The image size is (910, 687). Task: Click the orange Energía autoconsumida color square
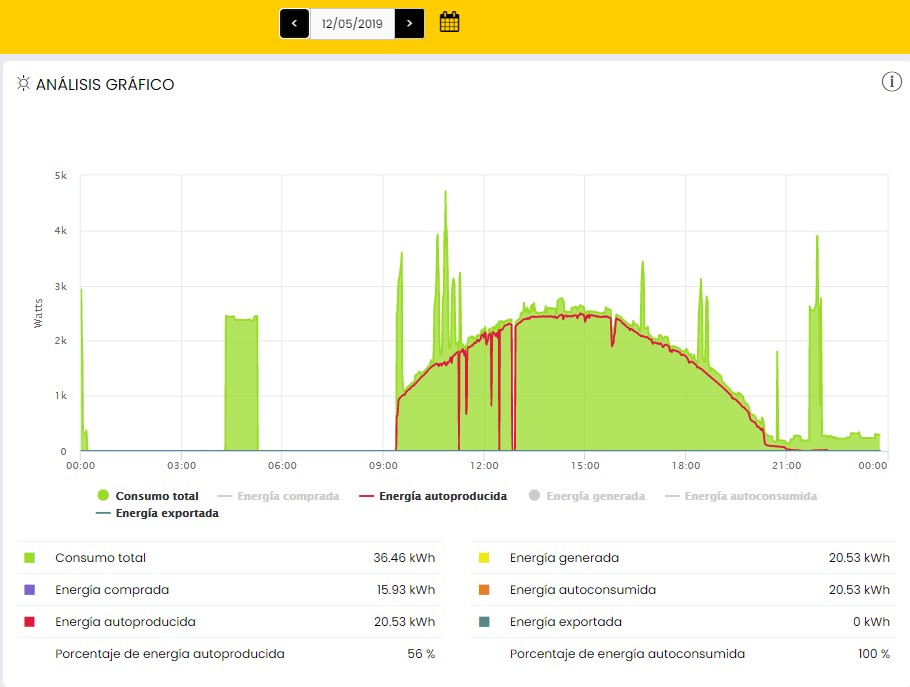pyautogui.click(x=483, y=590)
